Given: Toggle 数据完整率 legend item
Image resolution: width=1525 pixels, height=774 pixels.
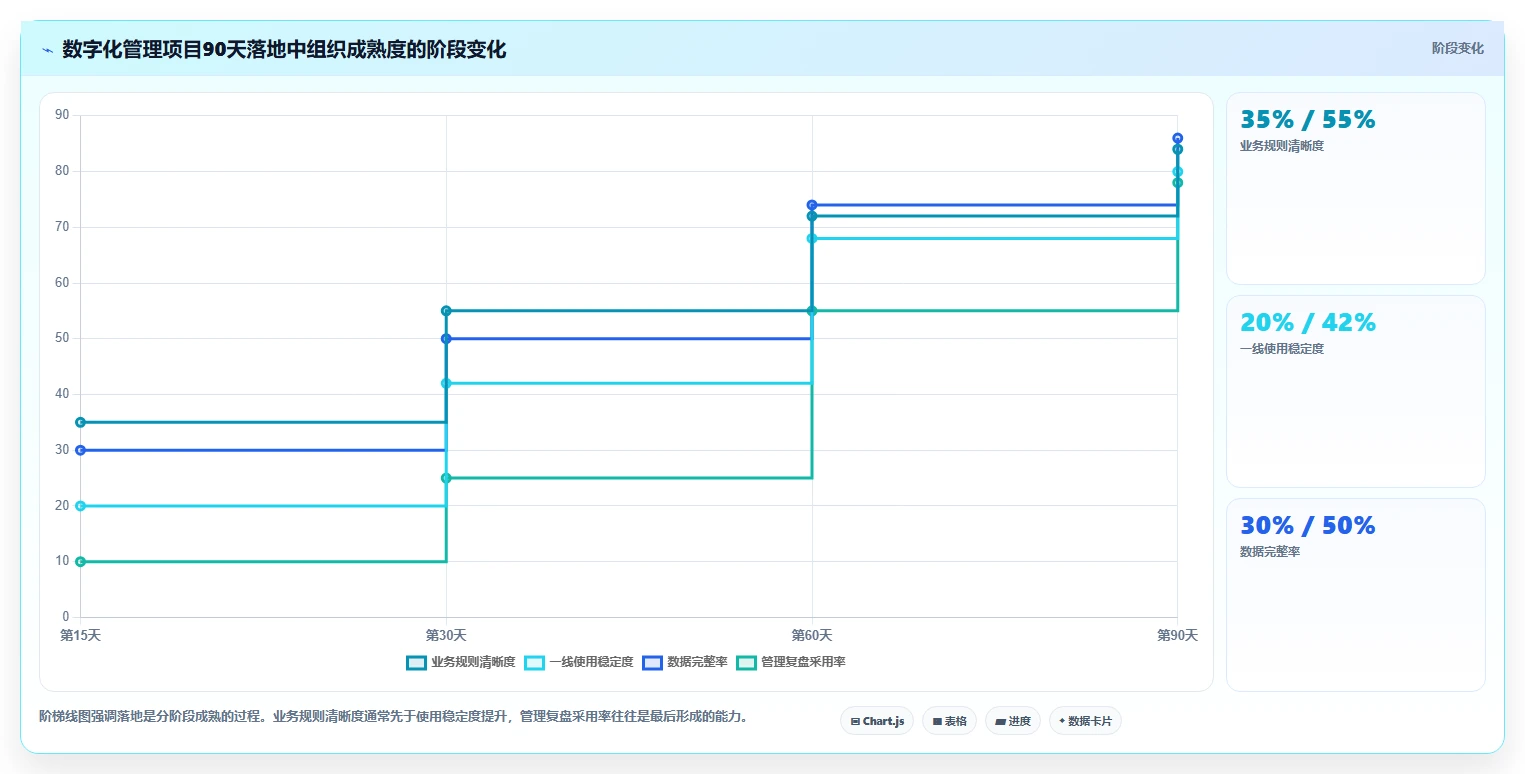Looking at the screenshot, I should (x=685, y=662).
